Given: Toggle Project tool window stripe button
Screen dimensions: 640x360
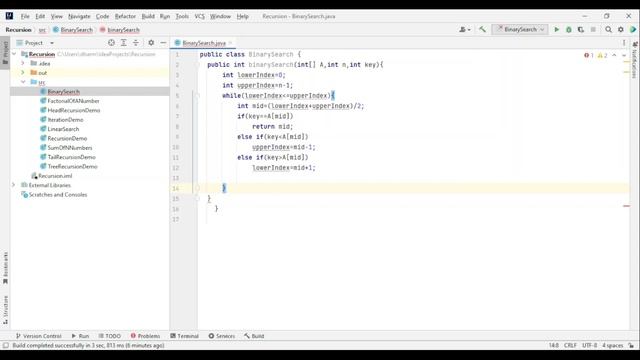Looking at the screenshot, I should click(5, 52).
